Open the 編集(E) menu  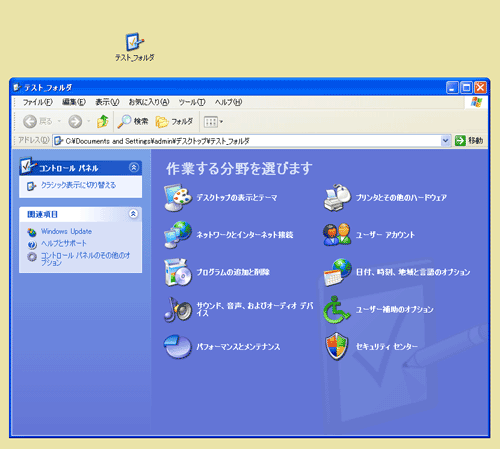74,102
